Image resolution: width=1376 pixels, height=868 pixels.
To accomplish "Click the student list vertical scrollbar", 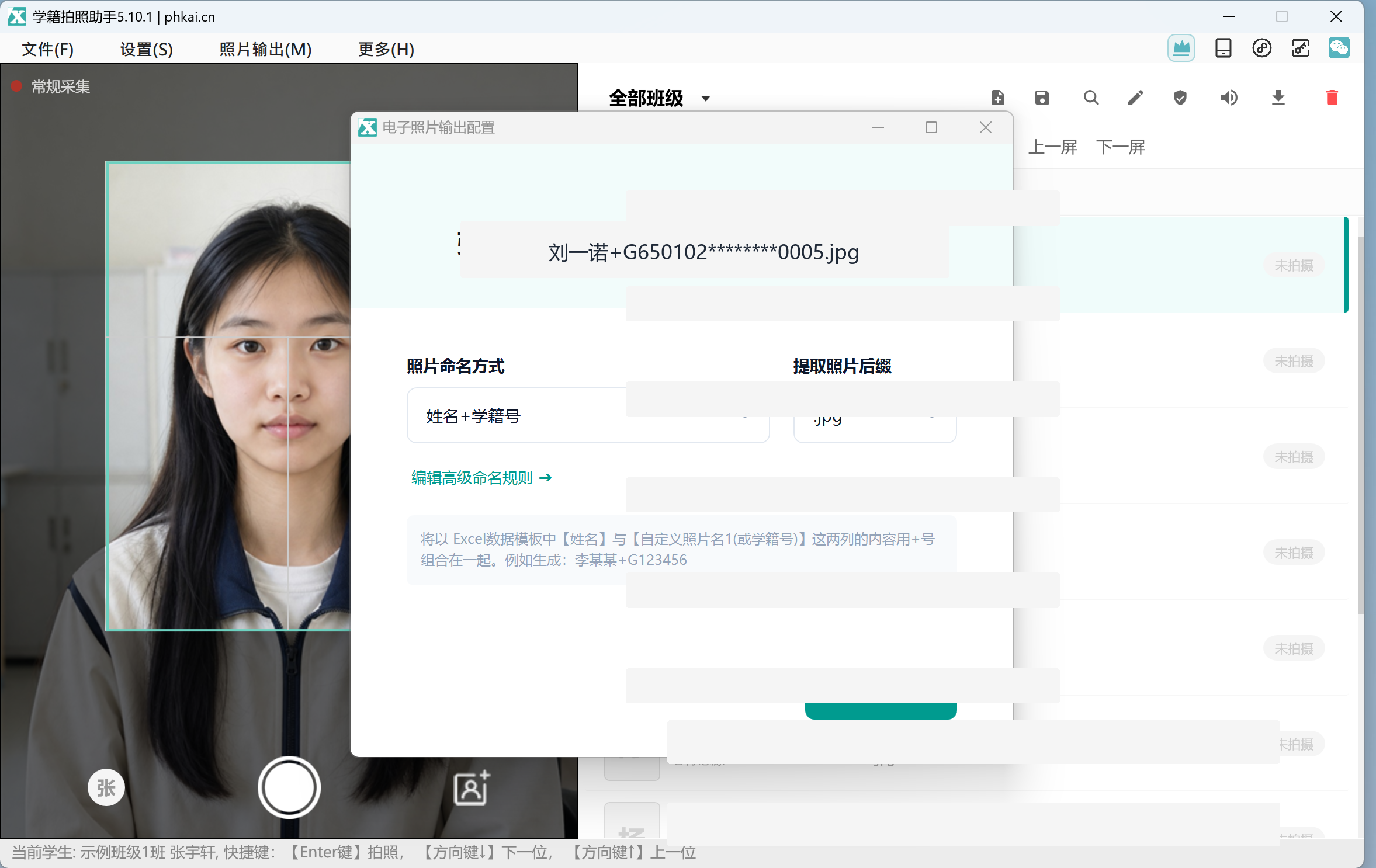I will click(x=1360, y=424).
